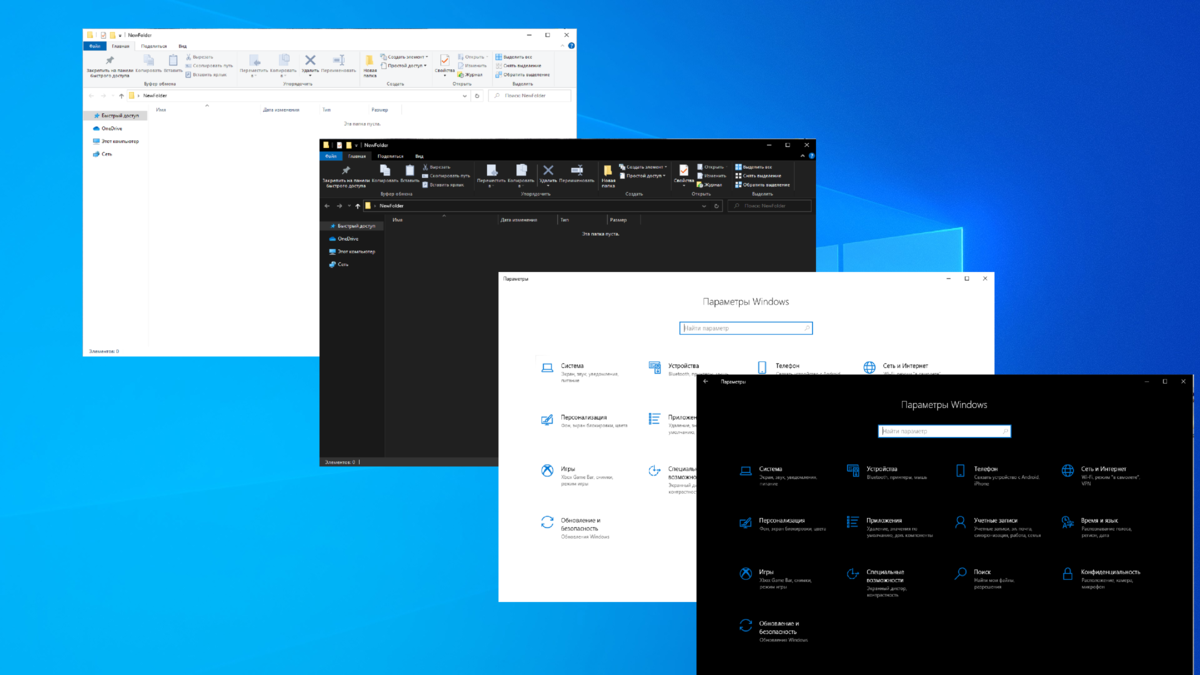Open Обновление и безопасность in light Settings
Viewport: 1200px width, 675px height.
tap(575, 527)
